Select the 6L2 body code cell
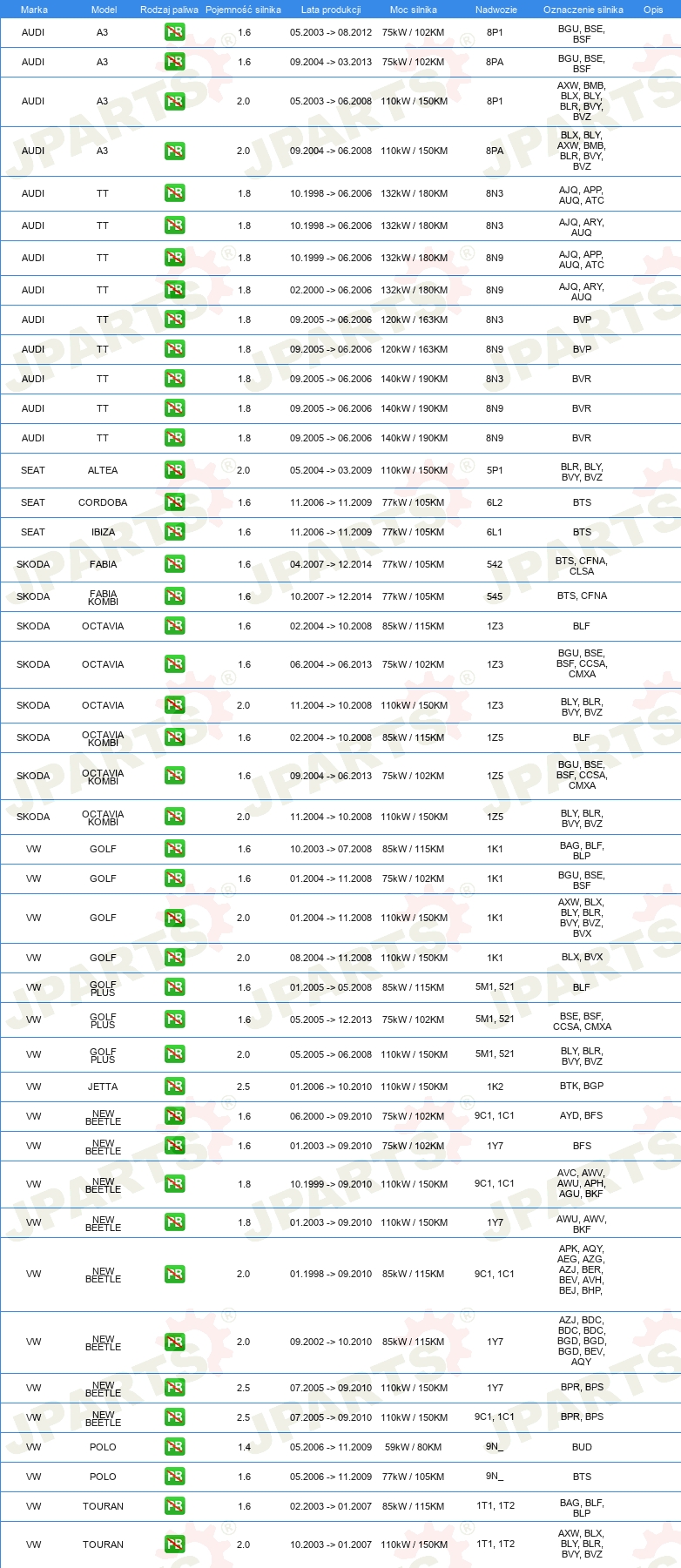Screen dimensions: 681x1568 click(x=495, y=502)
